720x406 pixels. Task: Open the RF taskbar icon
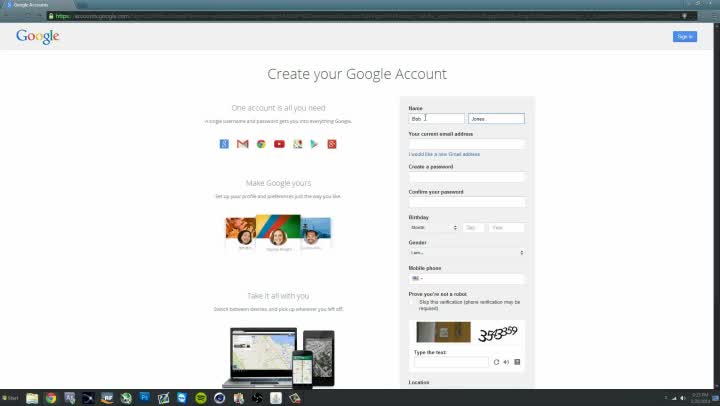click(107, 398)
